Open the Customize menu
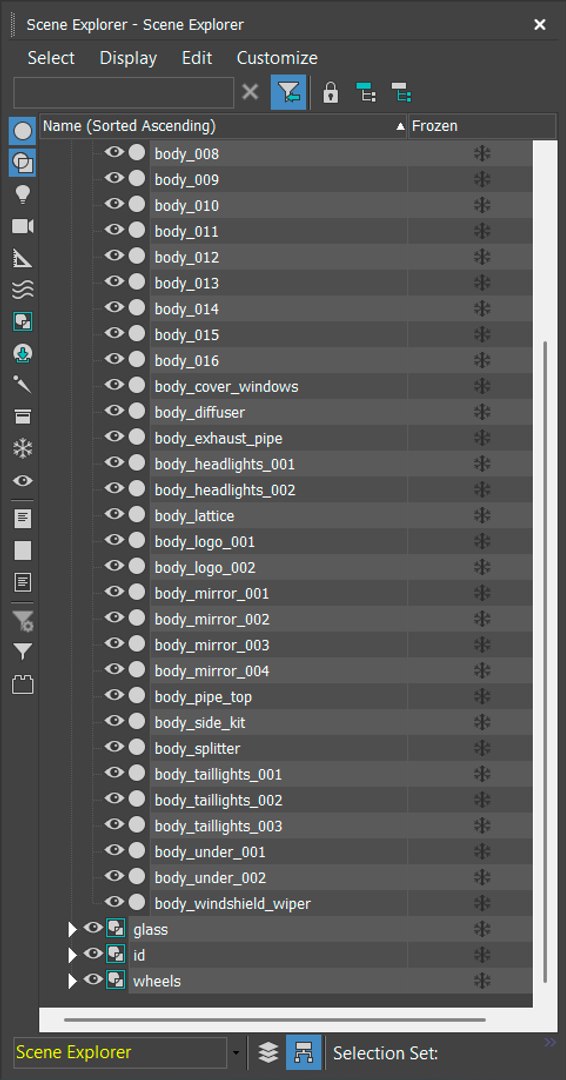This screenshot has height=1080, width=566. click(277, 58)
